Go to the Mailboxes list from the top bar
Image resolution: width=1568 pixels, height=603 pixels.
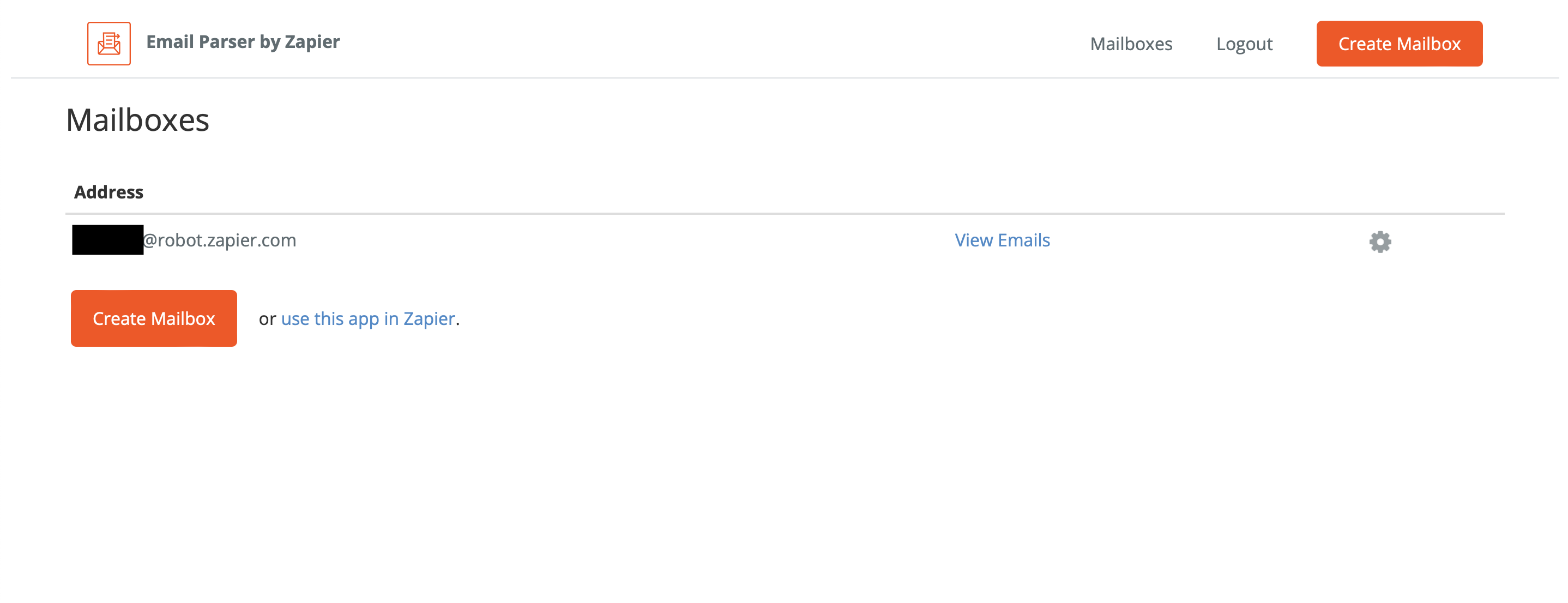point(1131,44)
